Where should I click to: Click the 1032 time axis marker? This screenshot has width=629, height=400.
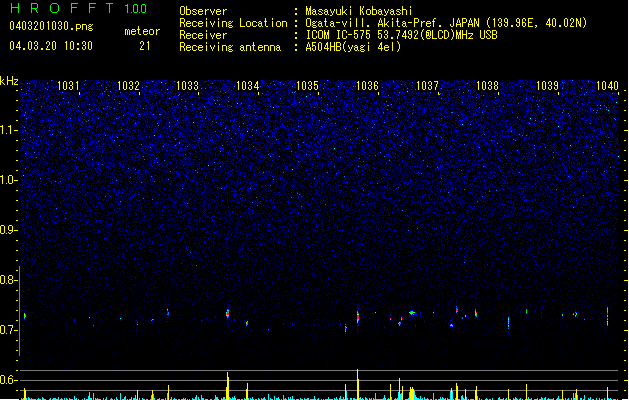pos(128,86)
